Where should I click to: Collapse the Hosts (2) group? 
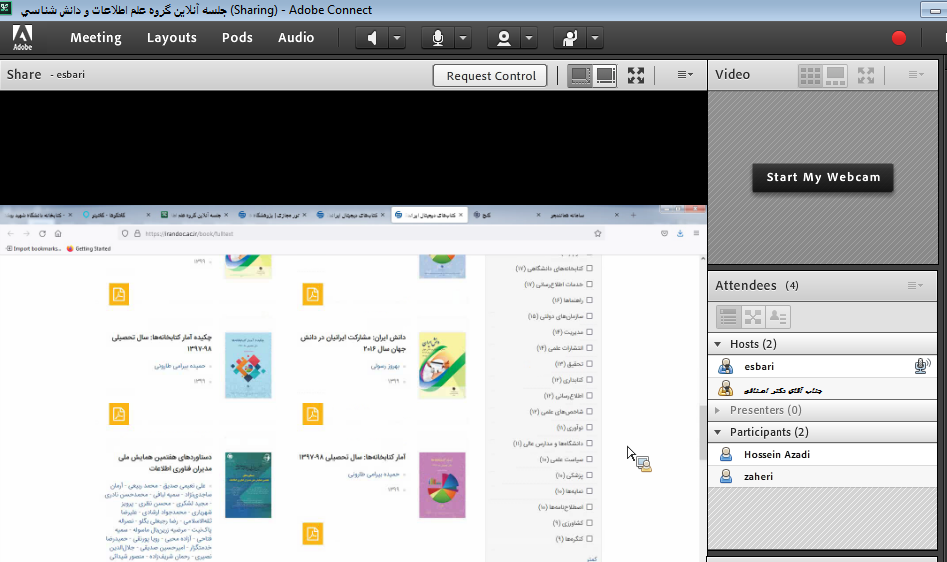pyautogui.click(x=718, y=344)
